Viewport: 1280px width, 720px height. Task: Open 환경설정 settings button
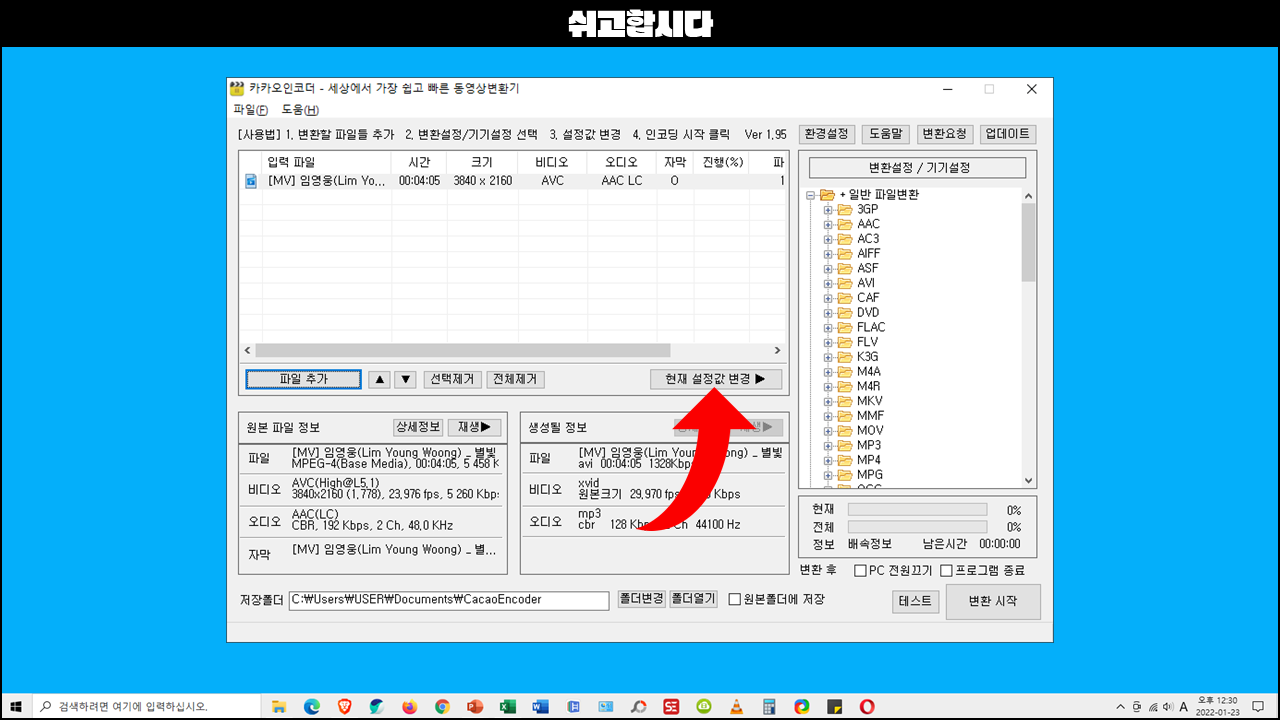point(826,134)
